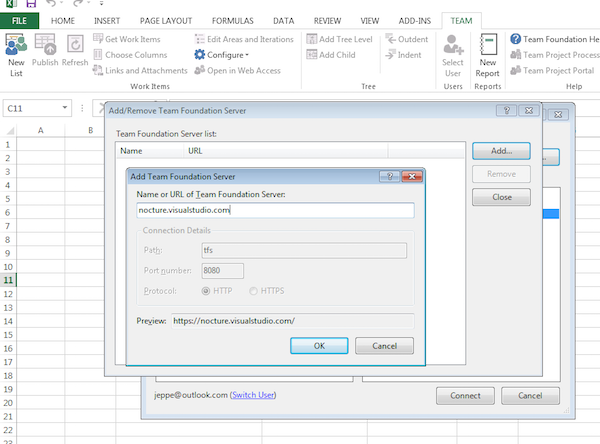600x444 pixels.
Task: Open Choose Columns
Action: [130, 55]
